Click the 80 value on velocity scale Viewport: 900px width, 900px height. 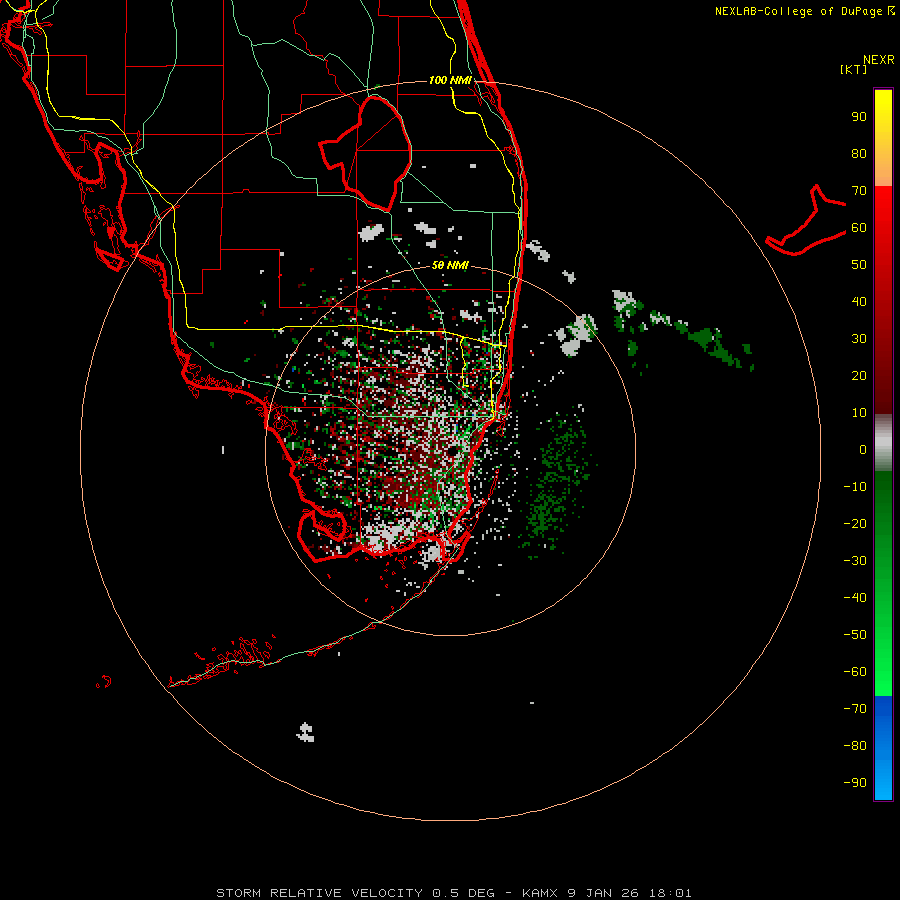859,153
